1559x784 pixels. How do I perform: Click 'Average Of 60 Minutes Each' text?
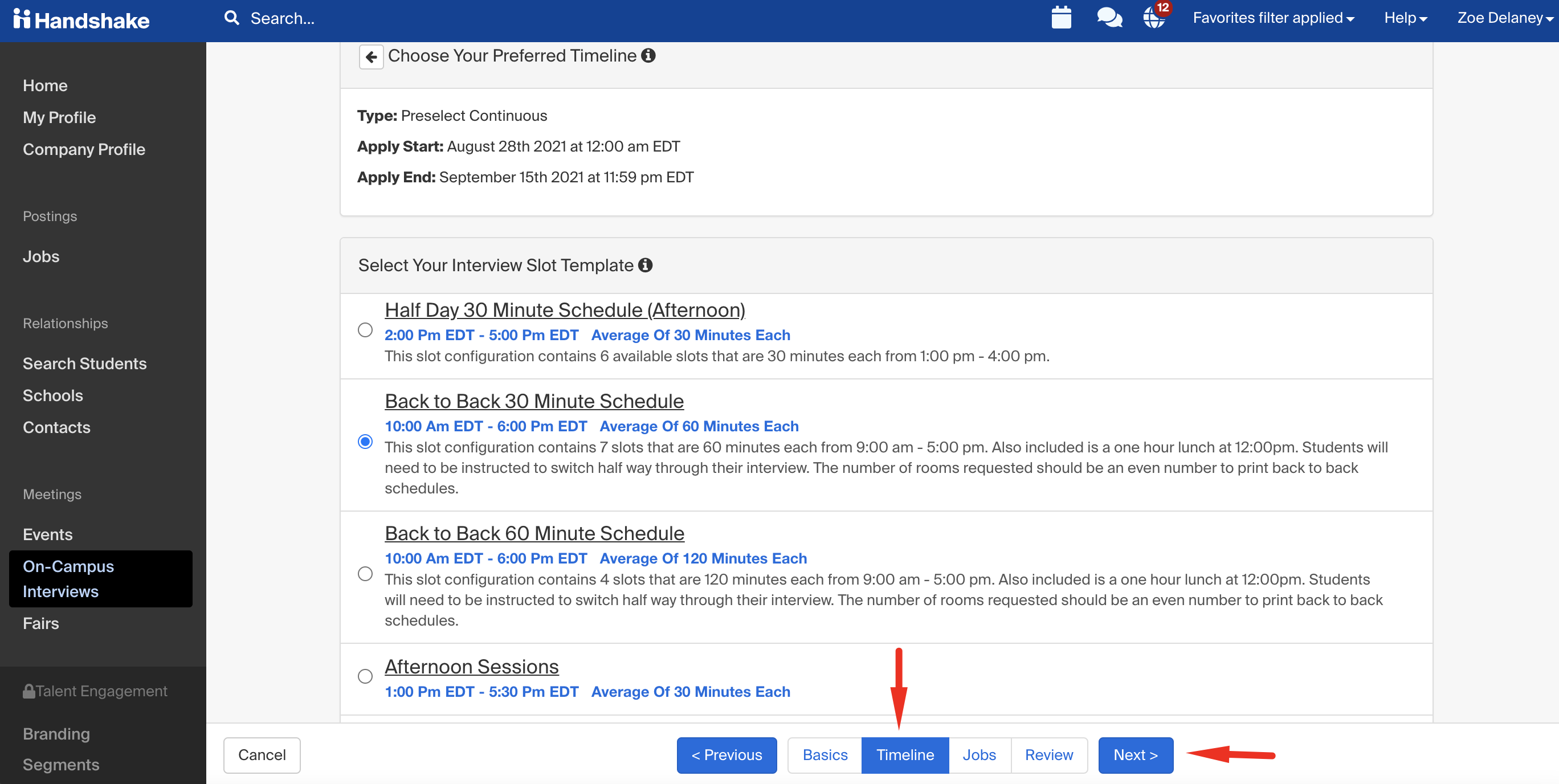(x=699, y=426)
